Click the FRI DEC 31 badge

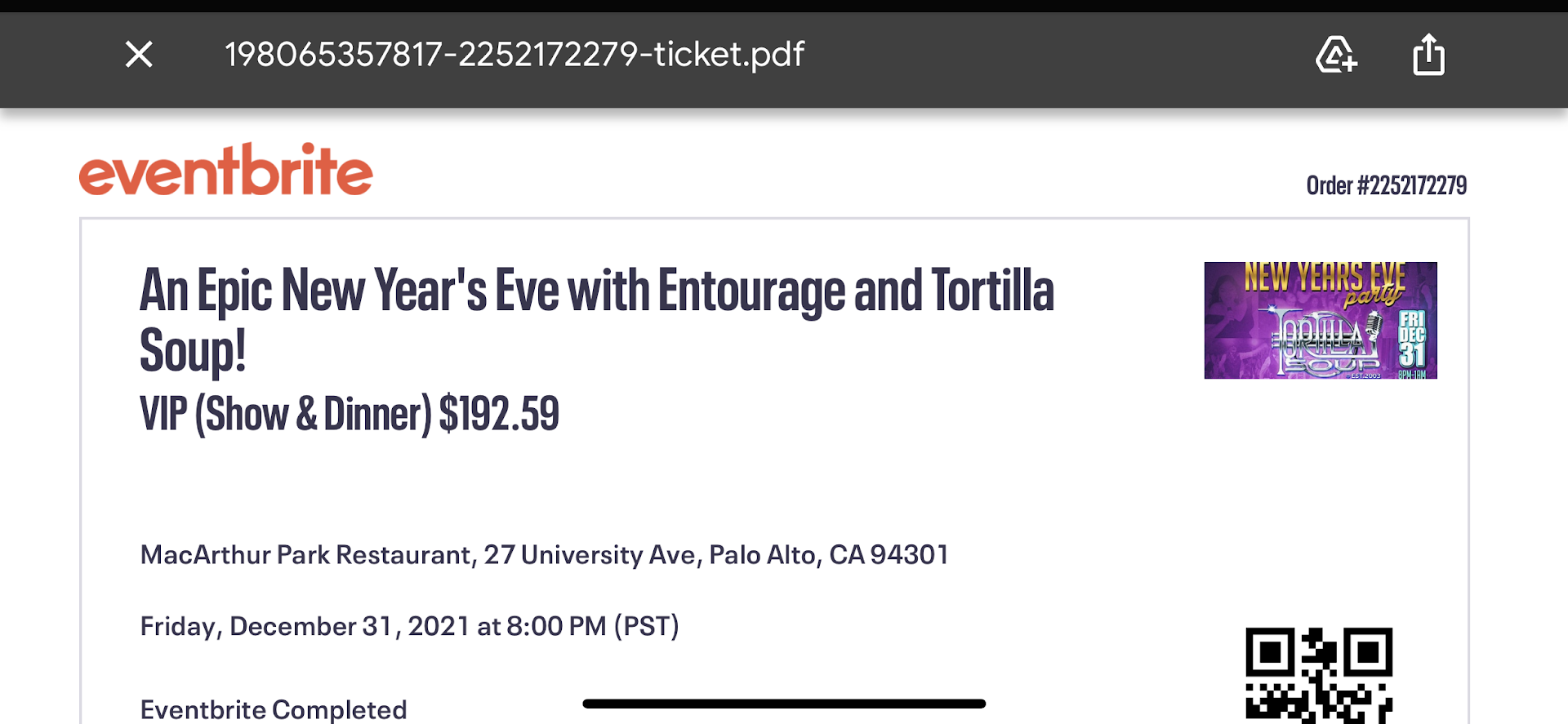[x=1412, y=337]
